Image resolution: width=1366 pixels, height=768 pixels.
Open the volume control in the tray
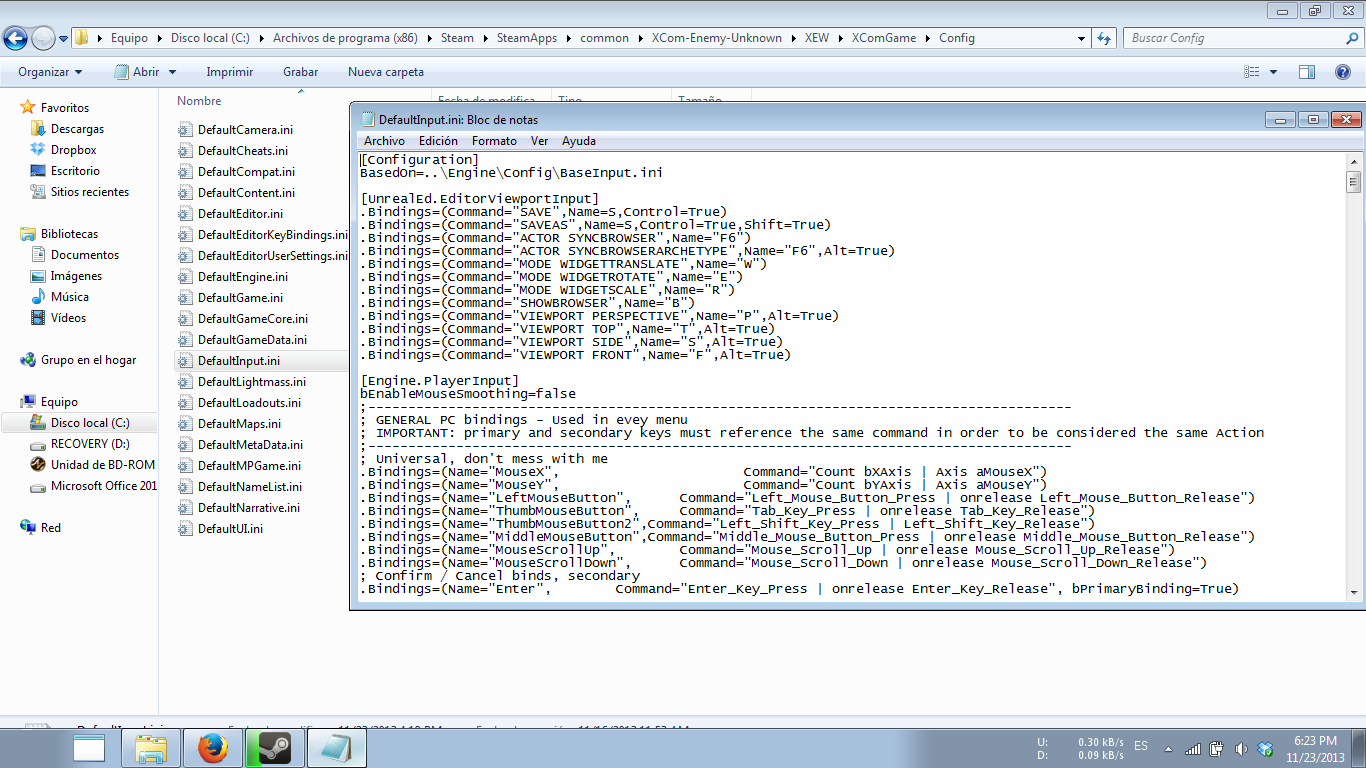pos(1241,749)
